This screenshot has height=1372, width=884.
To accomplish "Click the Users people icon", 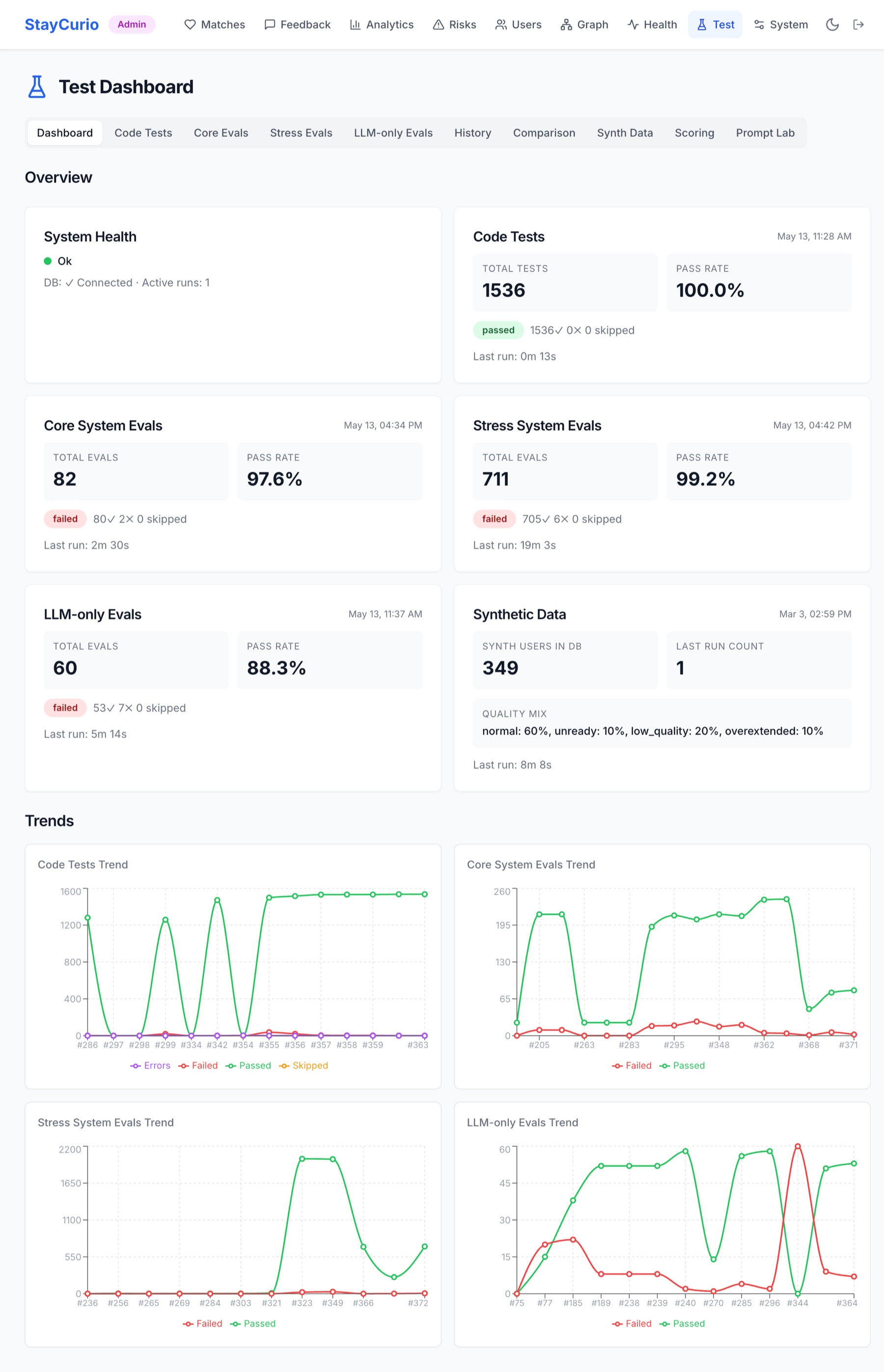I will pos(501,25).
